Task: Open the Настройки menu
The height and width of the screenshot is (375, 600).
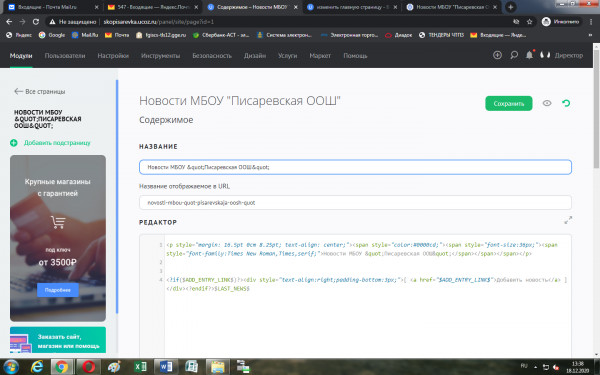Action: pyautogui.click(x=113, y=55)
